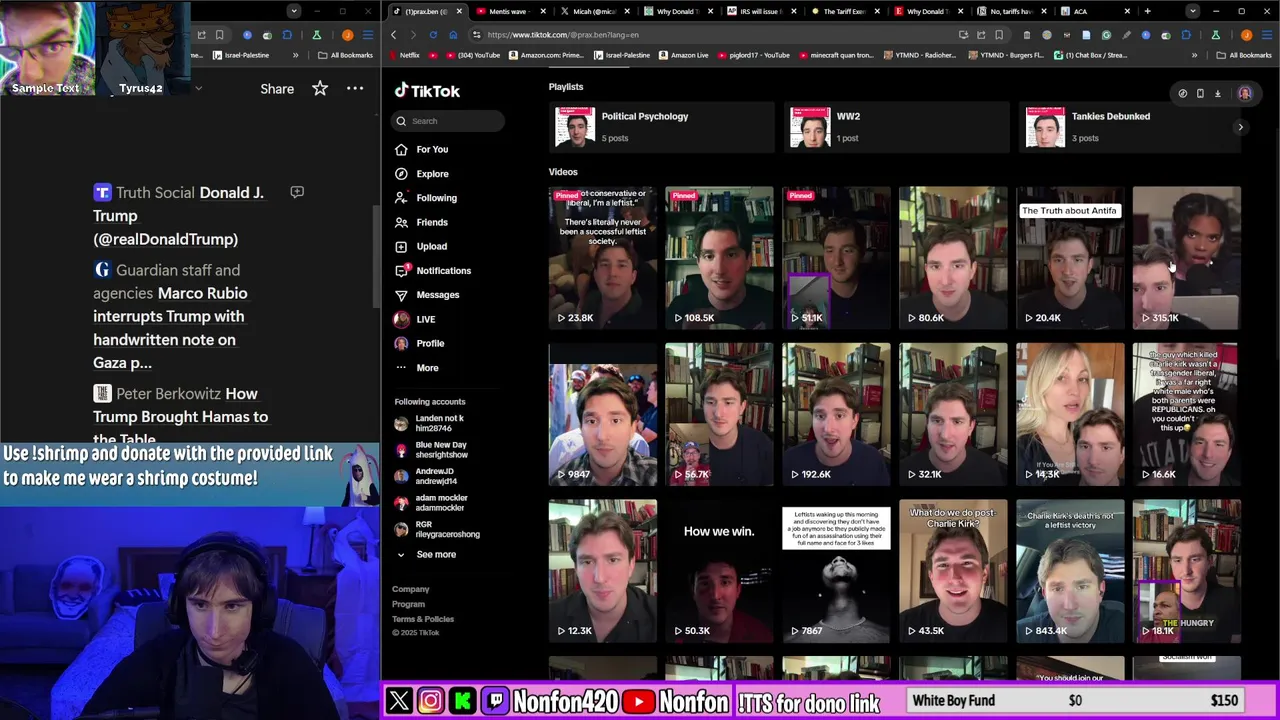The image size is (1280, 720).
Task: Click the browser home button
Action: [453, 34]
